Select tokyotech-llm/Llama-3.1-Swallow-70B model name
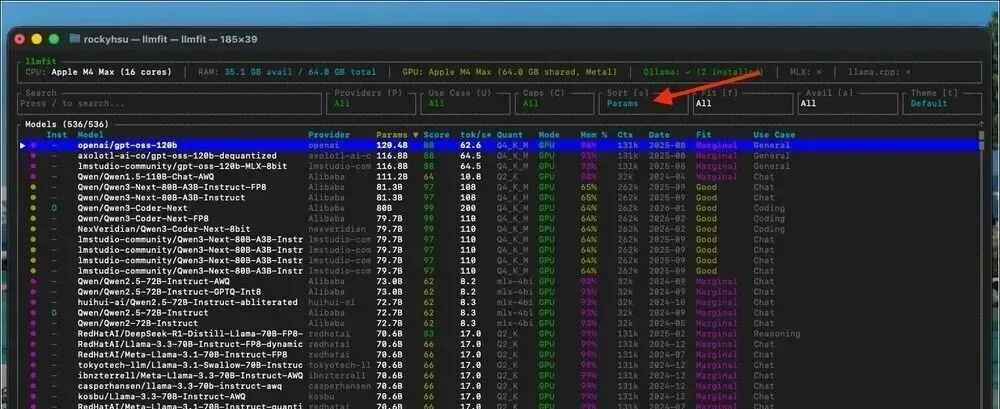The image size is (1000, 409). point(190,365)
